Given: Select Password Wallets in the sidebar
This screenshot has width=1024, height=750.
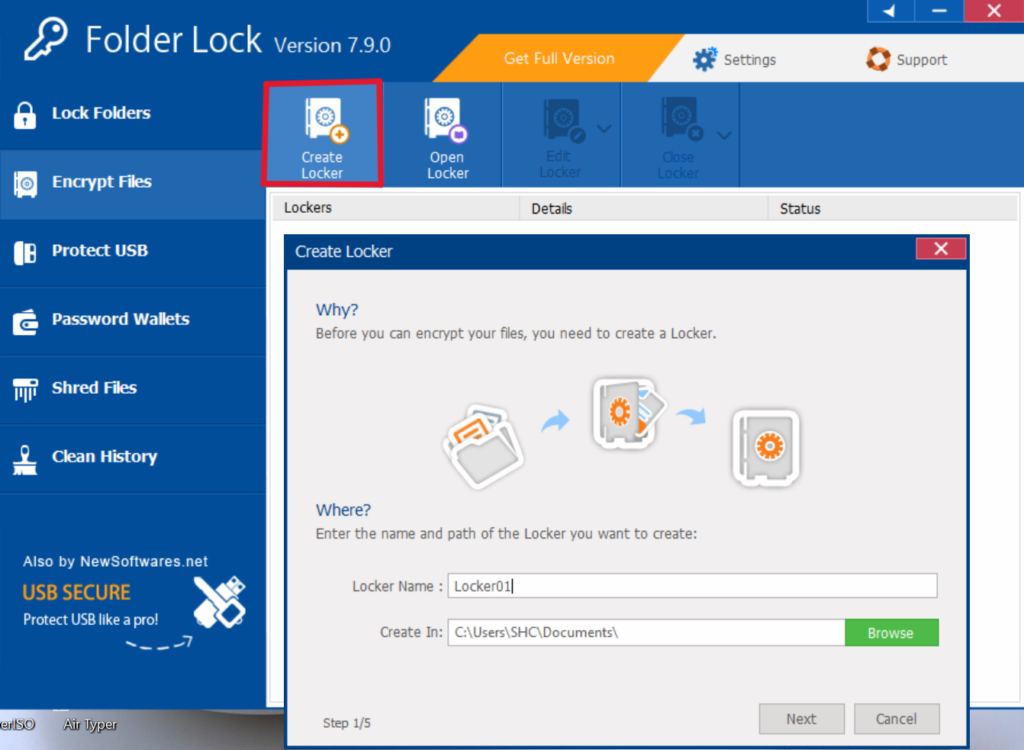Looking at the screenshot, I should pos(27,319).
